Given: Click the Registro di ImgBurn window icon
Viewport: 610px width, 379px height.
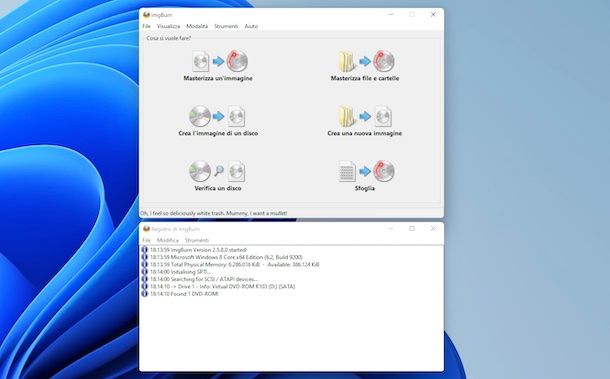Looking at the screenshot, I should (x=146, y=229).
